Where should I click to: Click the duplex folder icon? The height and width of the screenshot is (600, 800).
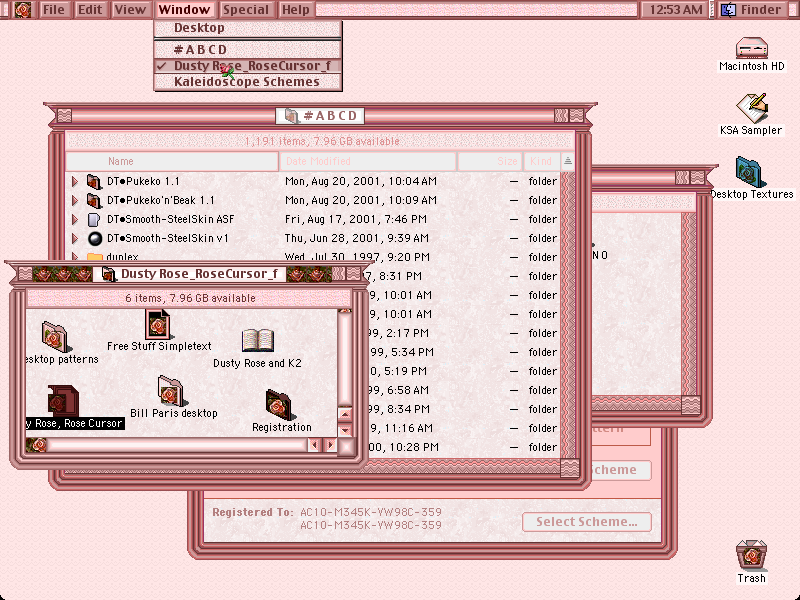point(95,257)
